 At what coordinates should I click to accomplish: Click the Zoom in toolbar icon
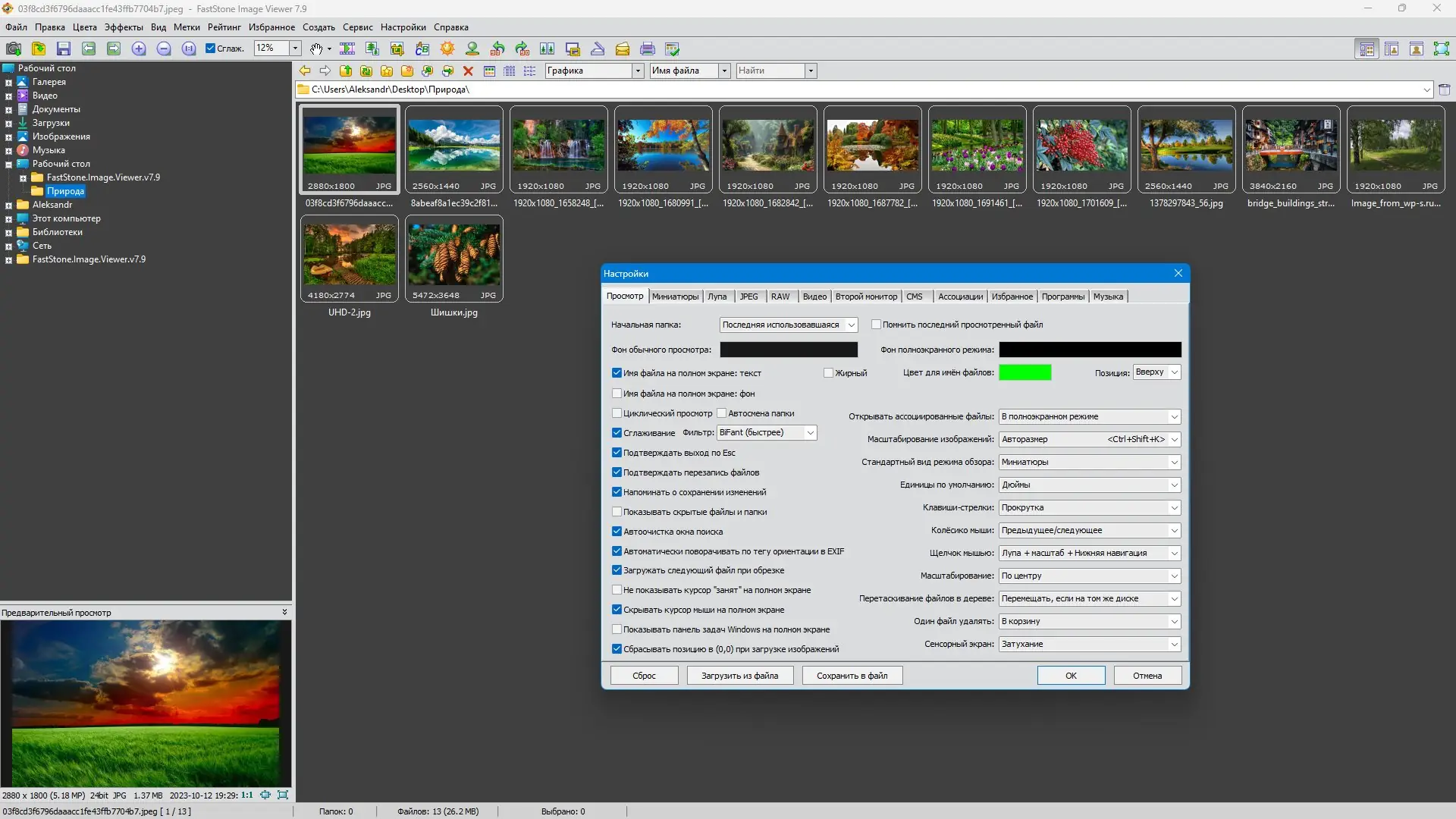coord(139,49)
